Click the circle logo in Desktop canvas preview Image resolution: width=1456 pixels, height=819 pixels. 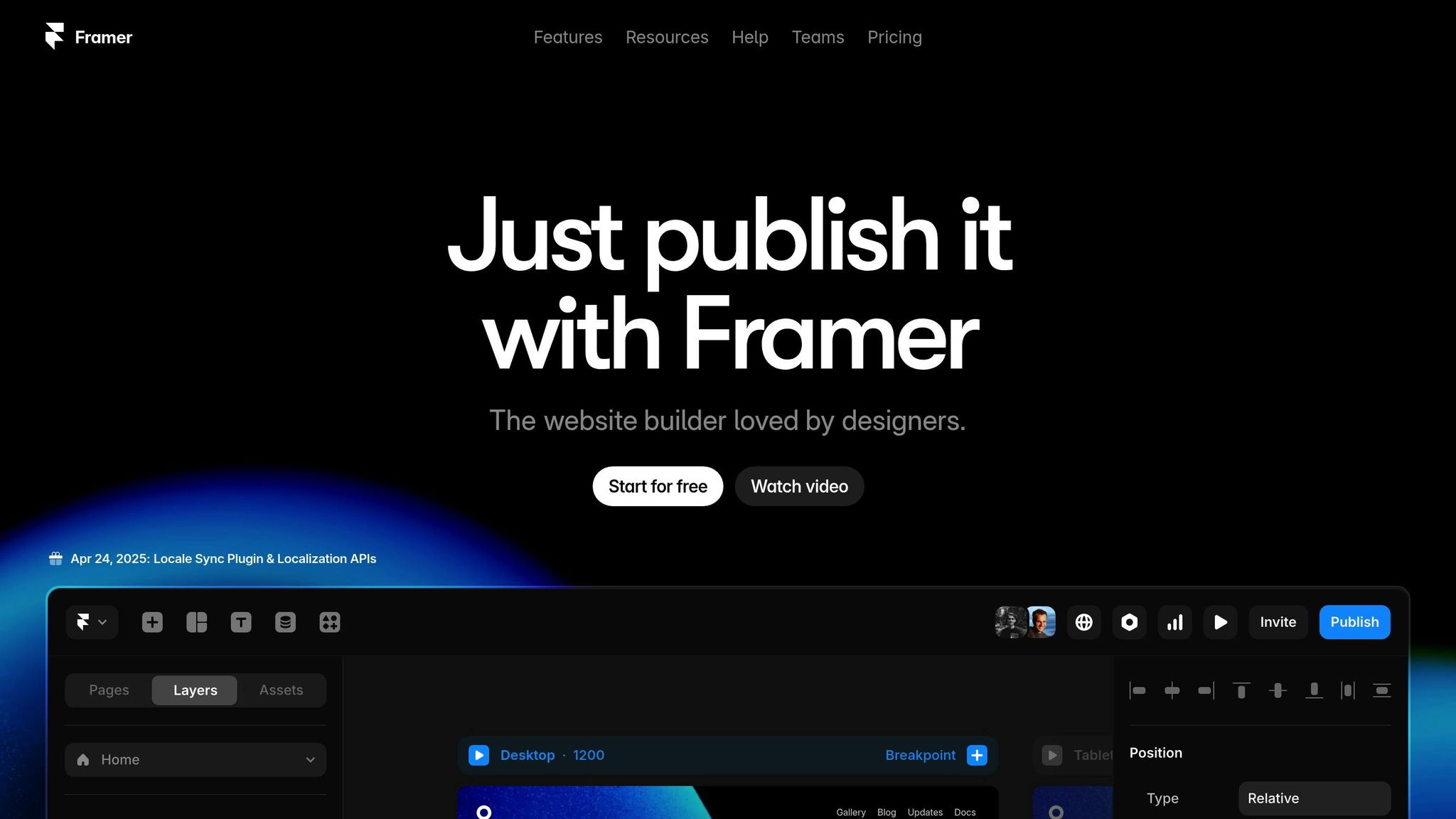point(484,812)
